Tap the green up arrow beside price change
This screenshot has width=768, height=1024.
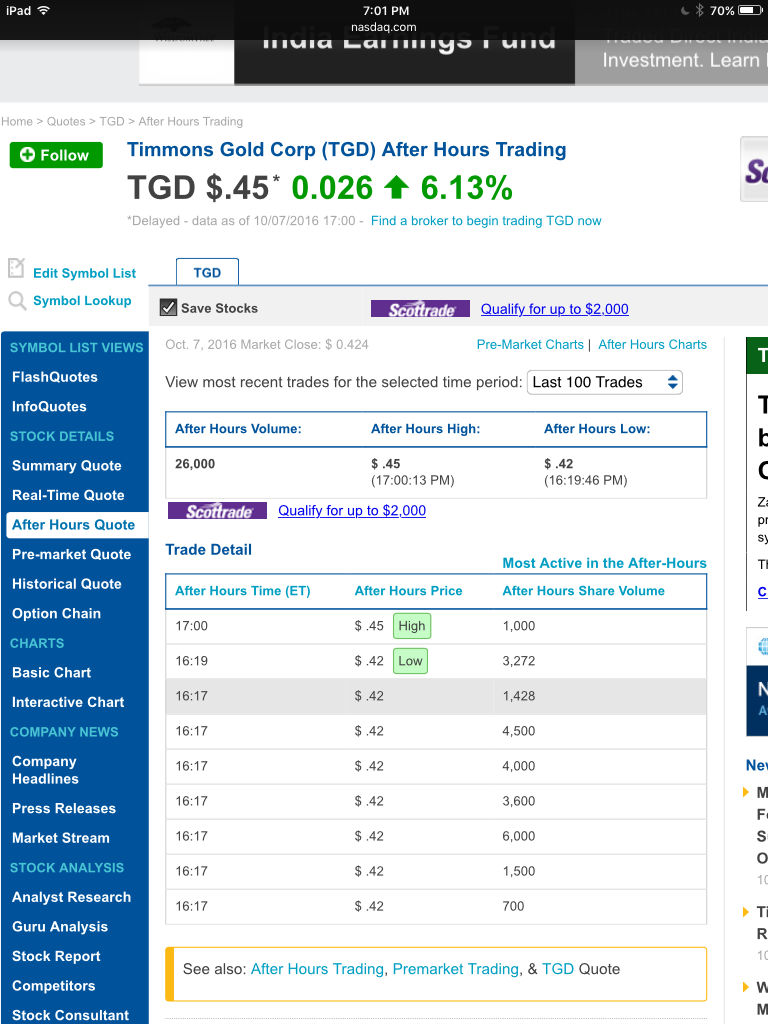[396, 187]
